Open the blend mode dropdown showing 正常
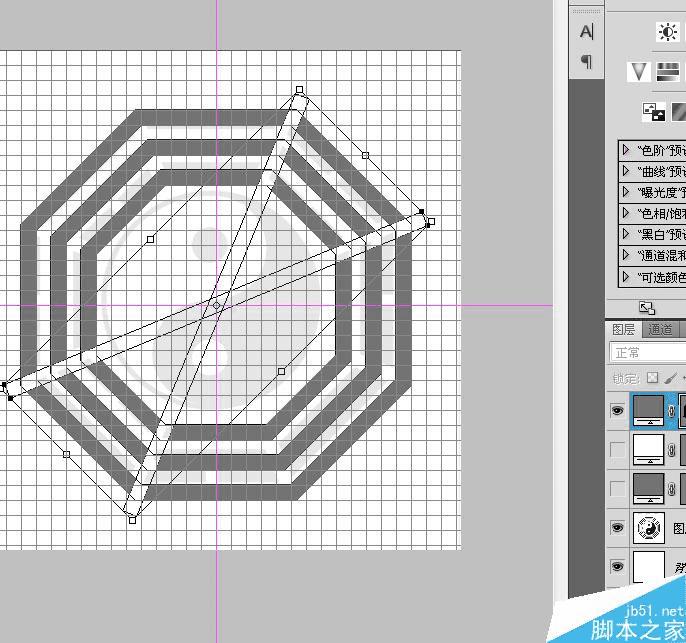686x643 pixels. (648, 353)
